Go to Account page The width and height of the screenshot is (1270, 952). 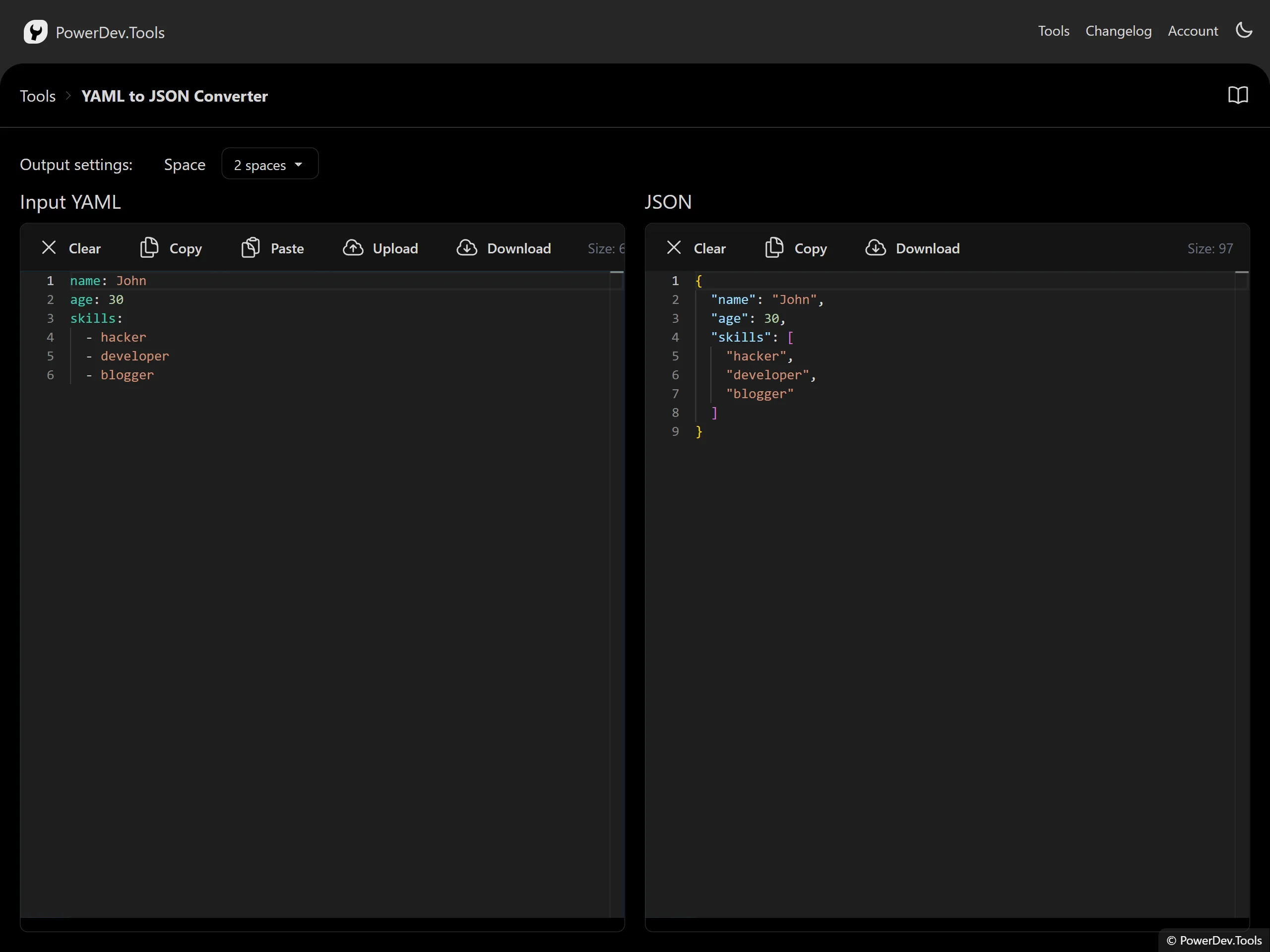[x=1193, y=31]
